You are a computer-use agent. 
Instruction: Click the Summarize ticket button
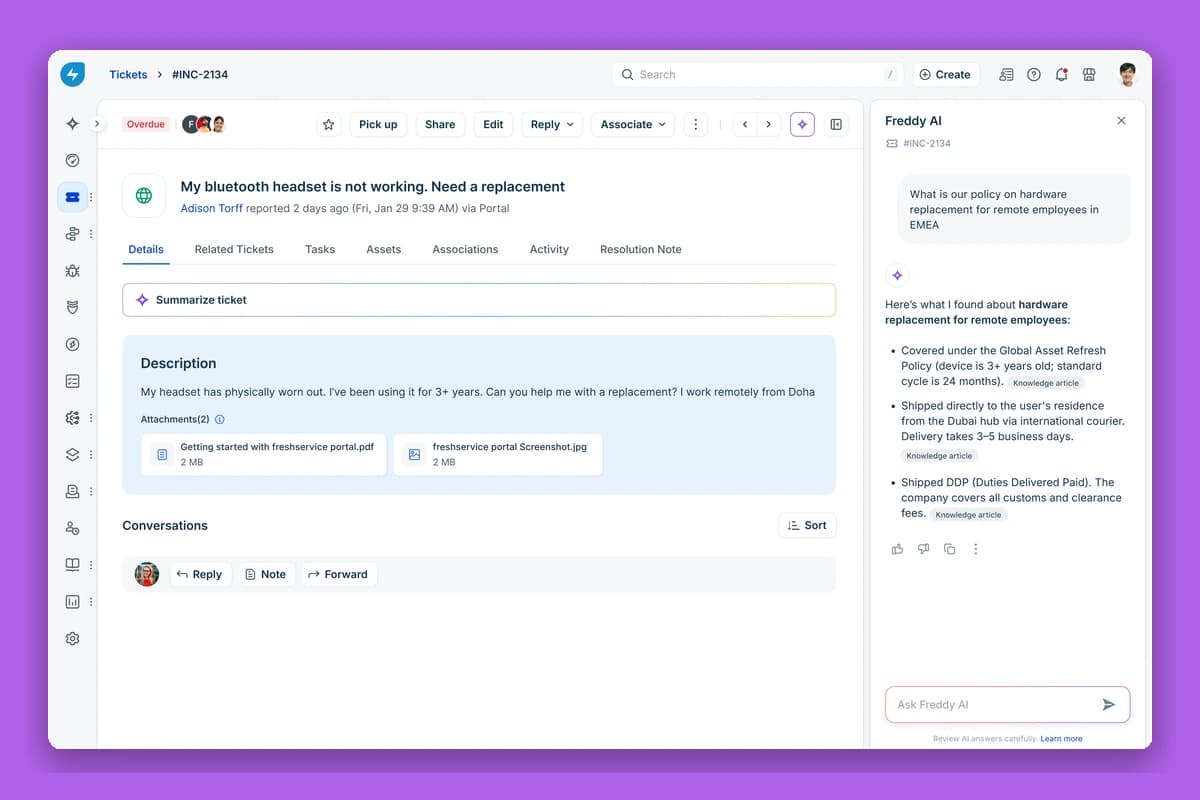tap(479, 300)
